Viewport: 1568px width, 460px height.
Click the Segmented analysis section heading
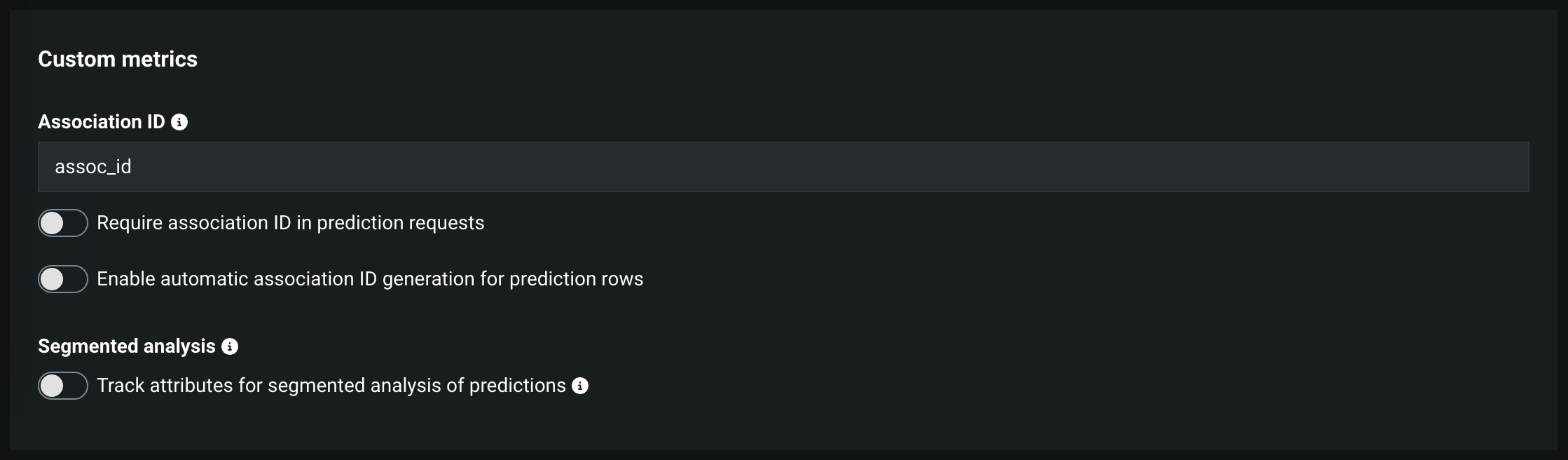[127, 346]
